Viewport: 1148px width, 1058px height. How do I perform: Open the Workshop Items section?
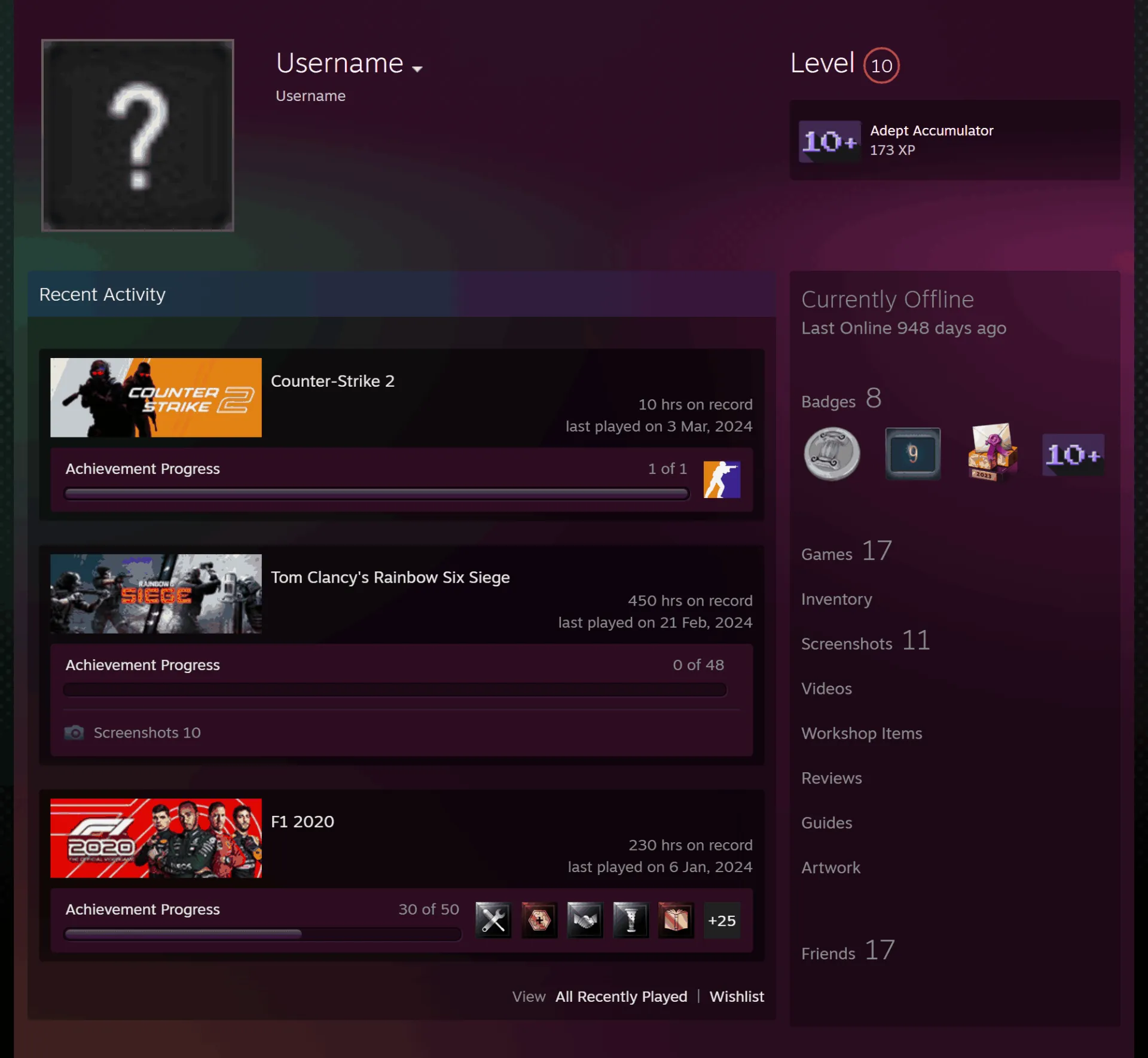(862, 733)
